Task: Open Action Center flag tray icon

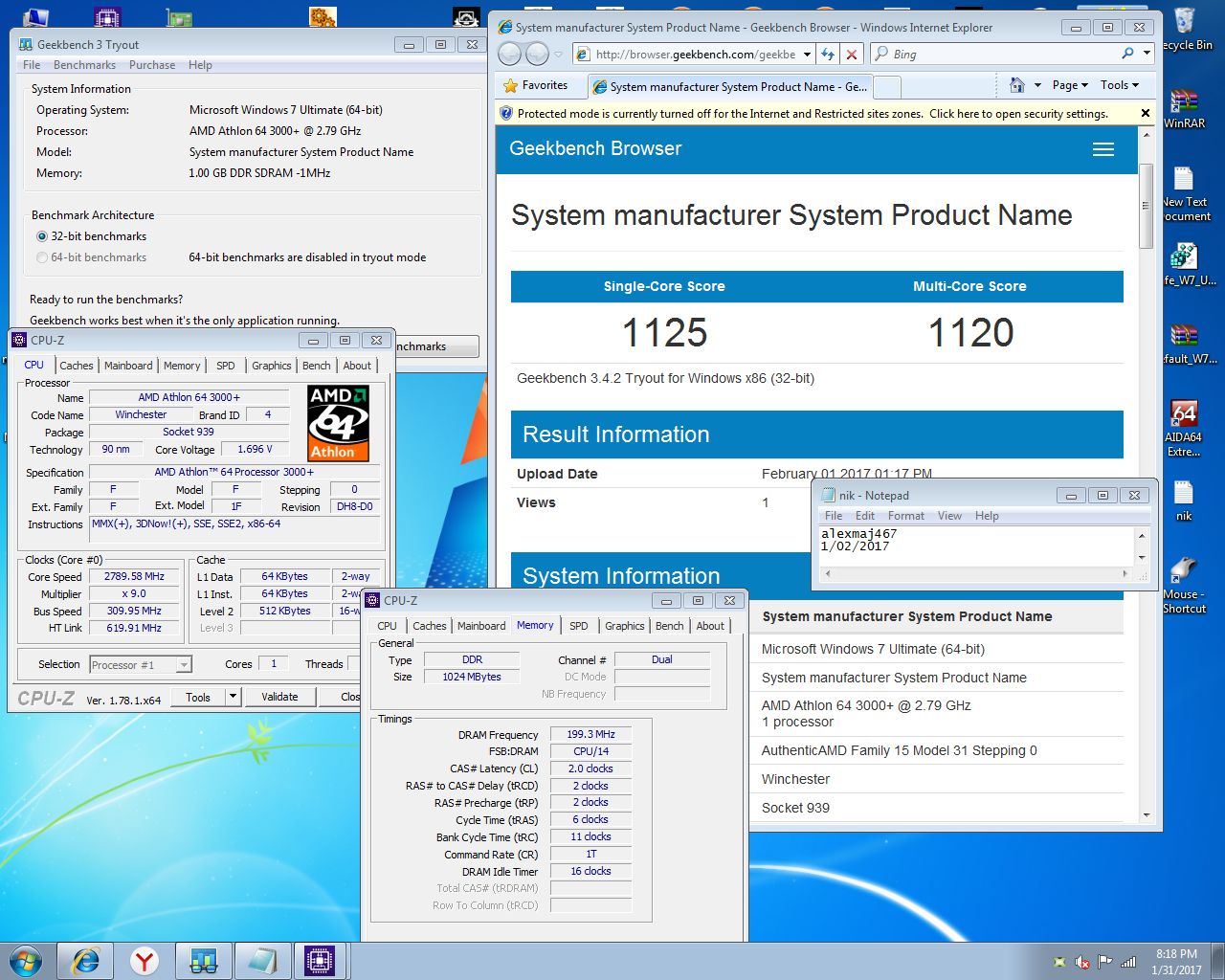Action: point(1105,962)
